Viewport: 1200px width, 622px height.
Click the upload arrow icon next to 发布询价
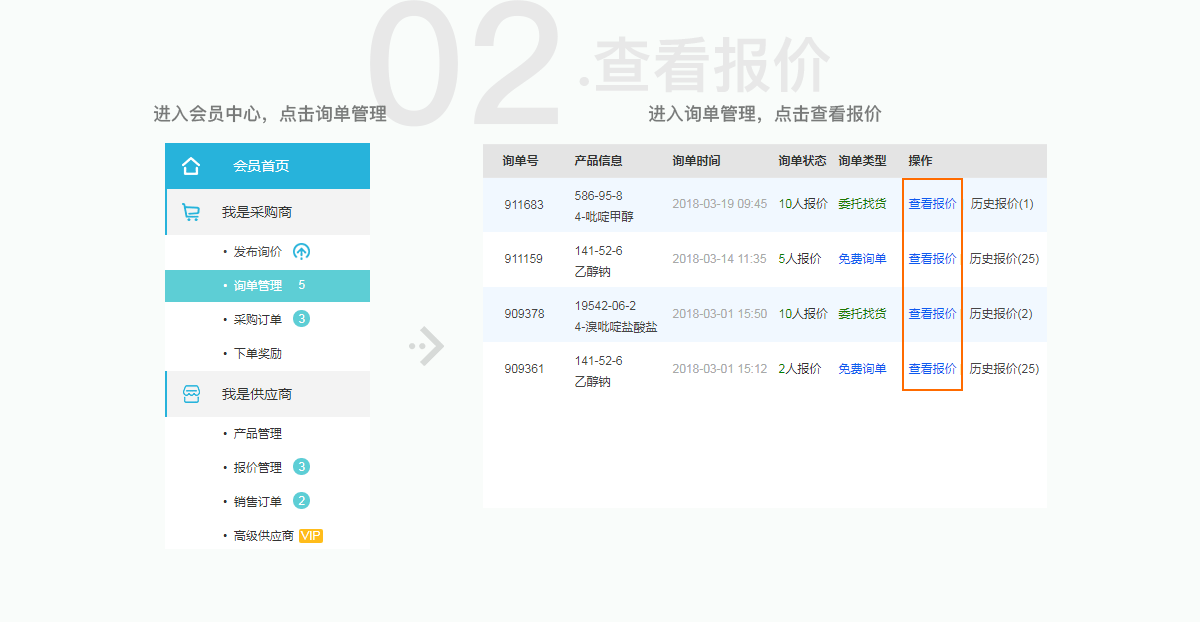click(301, 252)
